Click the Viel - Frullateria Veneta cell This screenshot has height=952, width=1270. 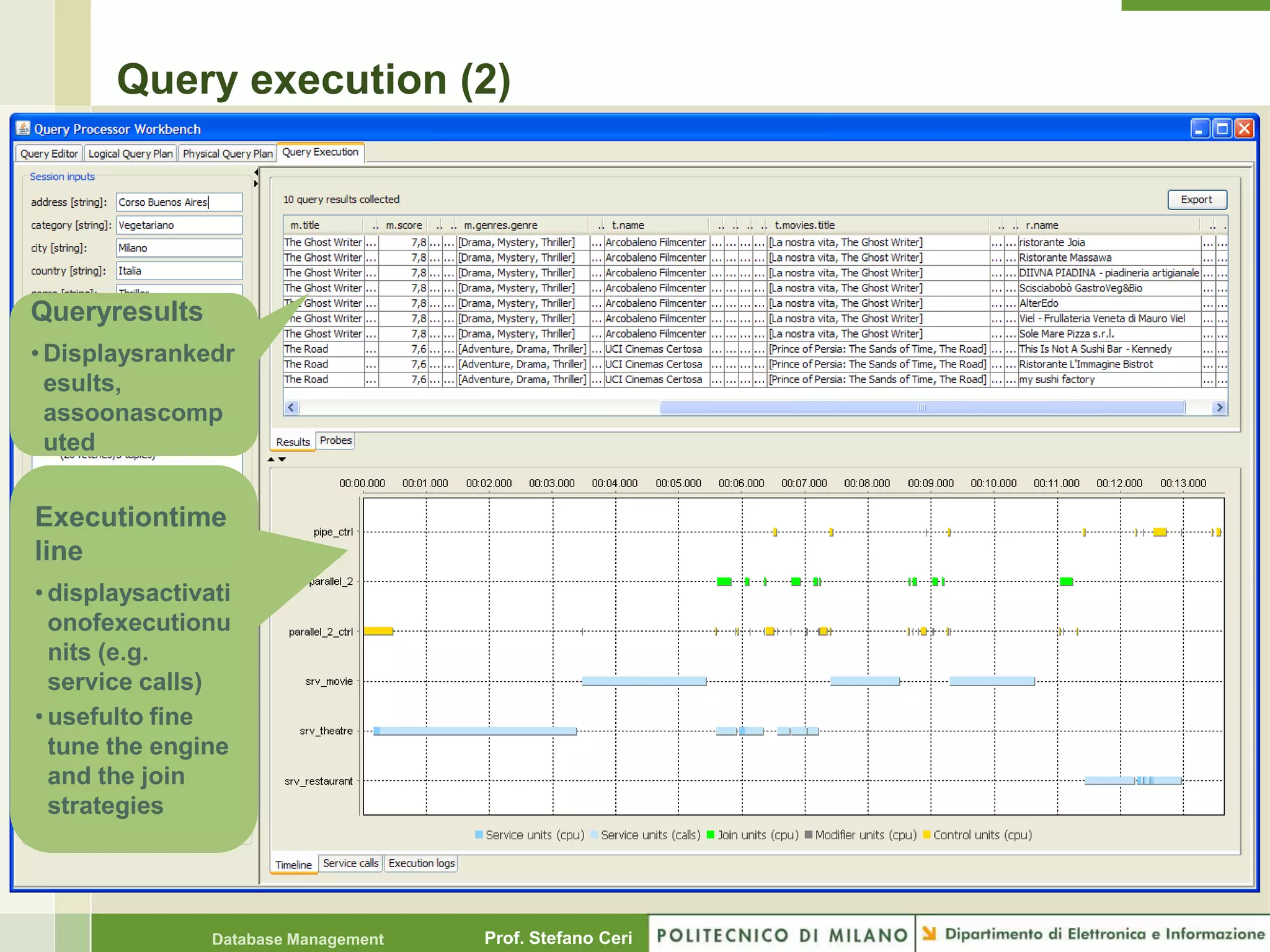[x=1109, y=319]
